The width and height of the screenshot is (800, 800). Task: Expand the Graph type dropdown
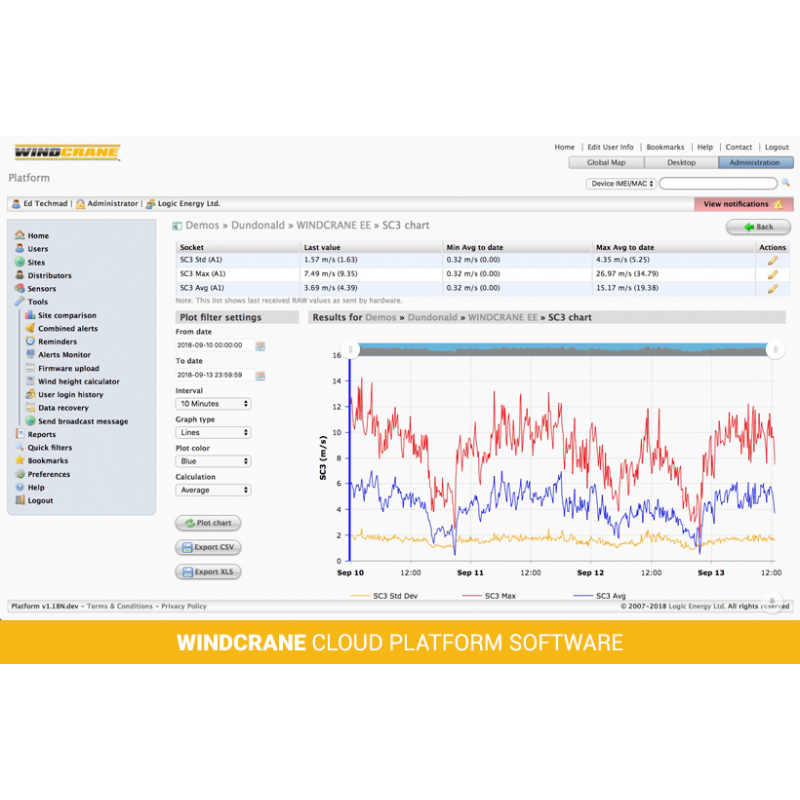coord(213,433)
